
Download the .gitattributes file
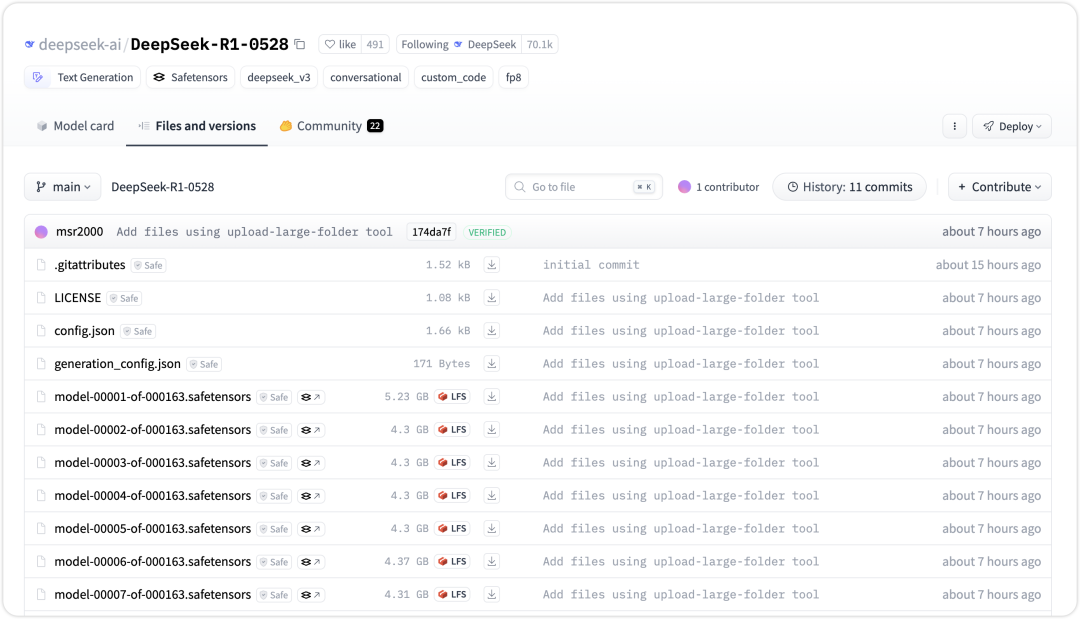[x=492, y=264]
